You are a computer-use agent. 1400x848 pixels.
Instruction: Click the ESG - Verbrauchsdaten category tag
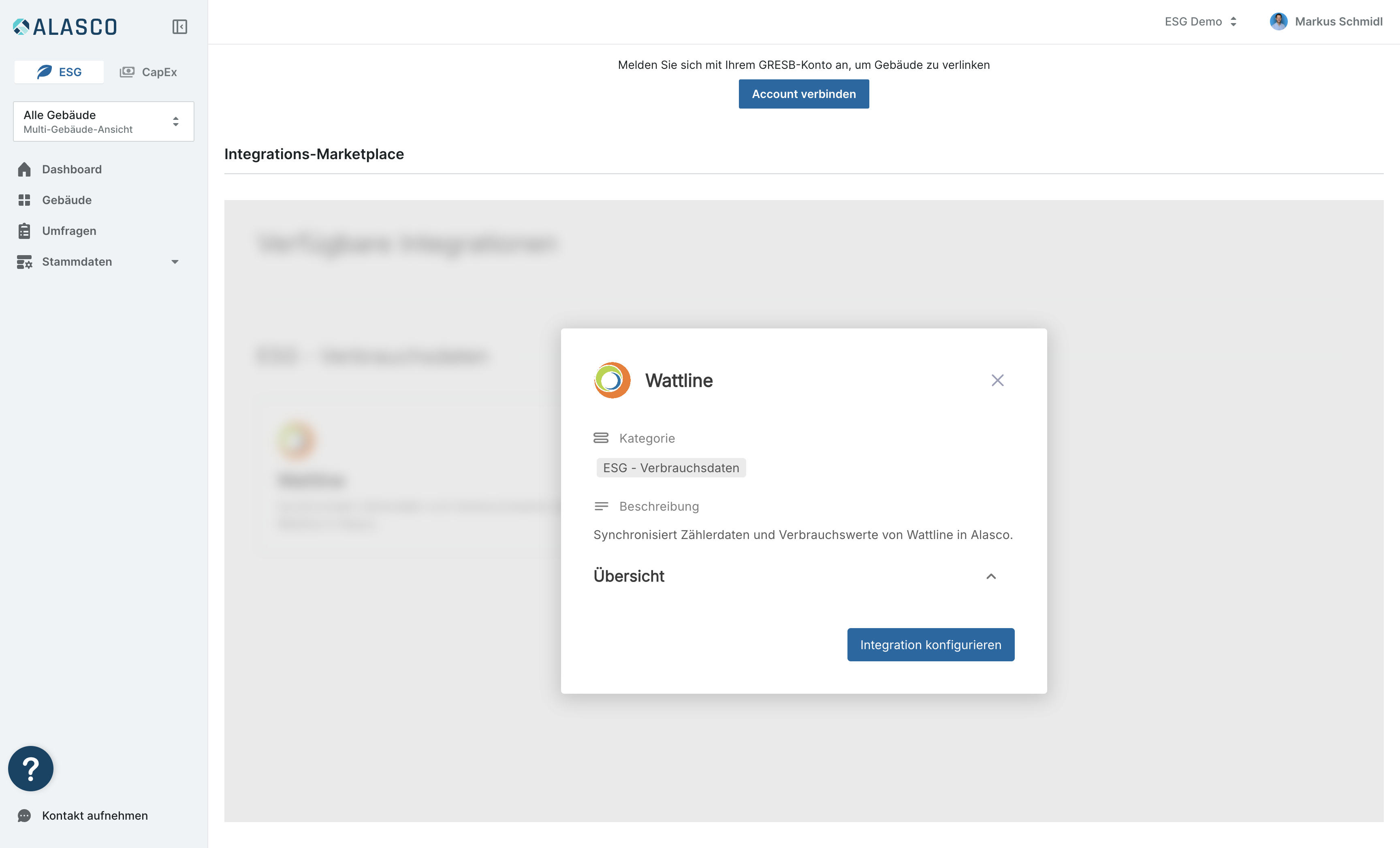point(671,467)
